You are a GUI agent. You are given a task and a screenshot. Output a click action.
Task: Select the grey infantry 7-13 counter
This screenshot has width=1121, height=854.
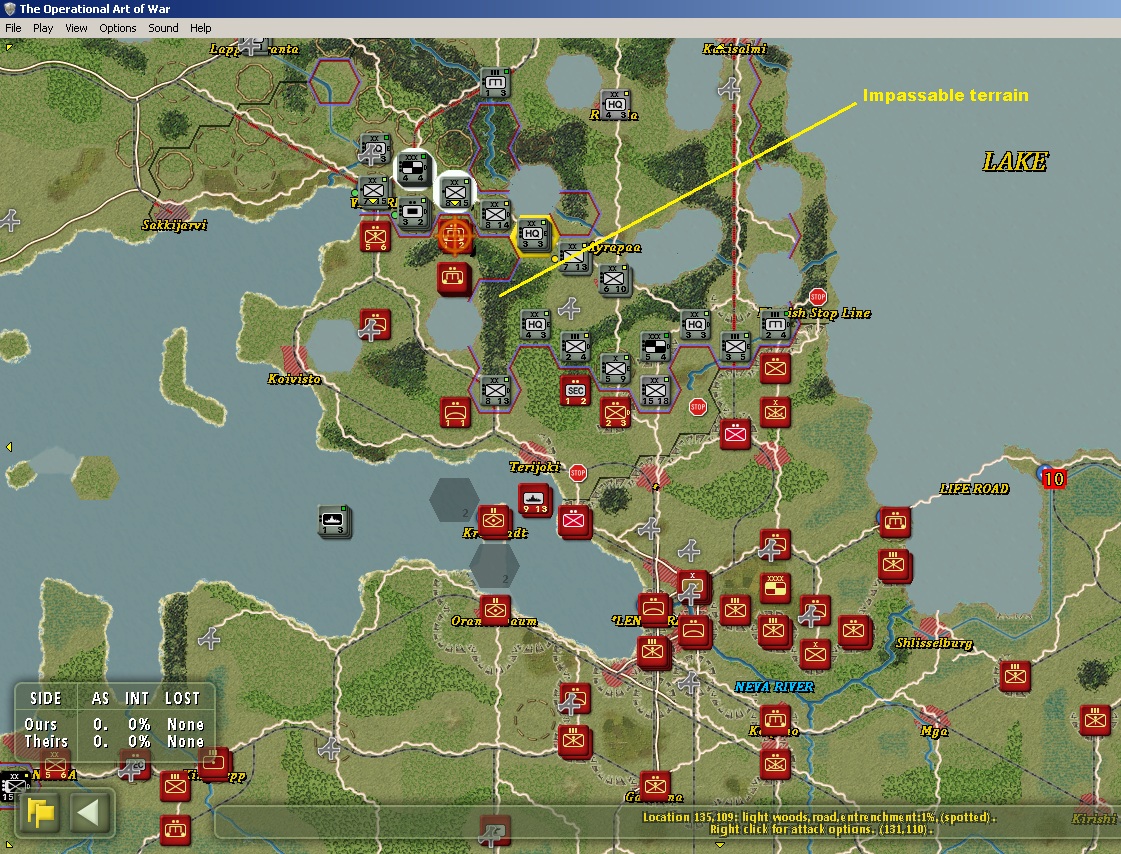pos(575,257)
